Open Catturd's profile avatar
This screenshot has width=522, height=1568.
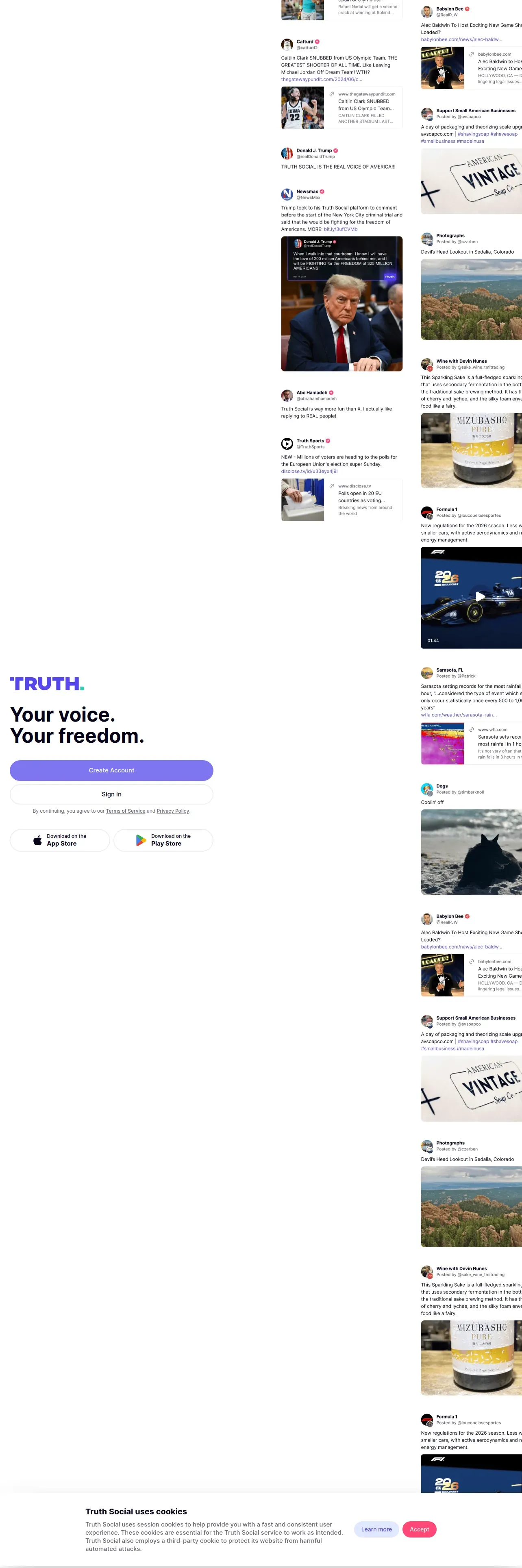[287, 44]
